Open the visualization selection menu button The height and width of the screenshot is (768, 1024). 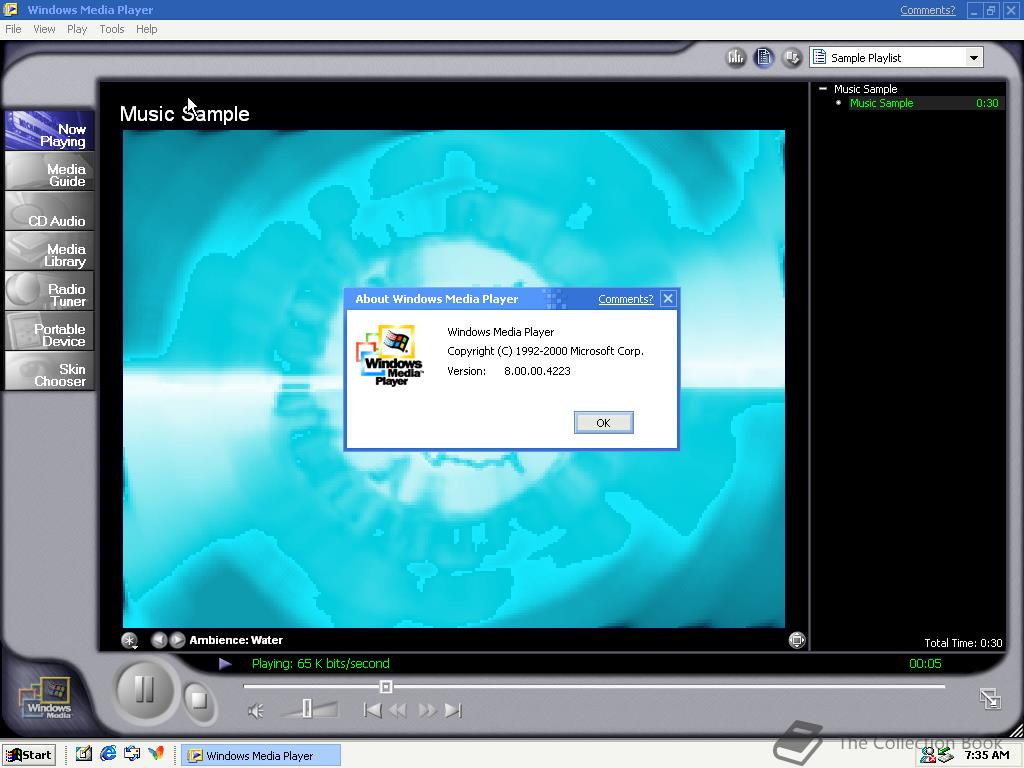tap(129, 640)
